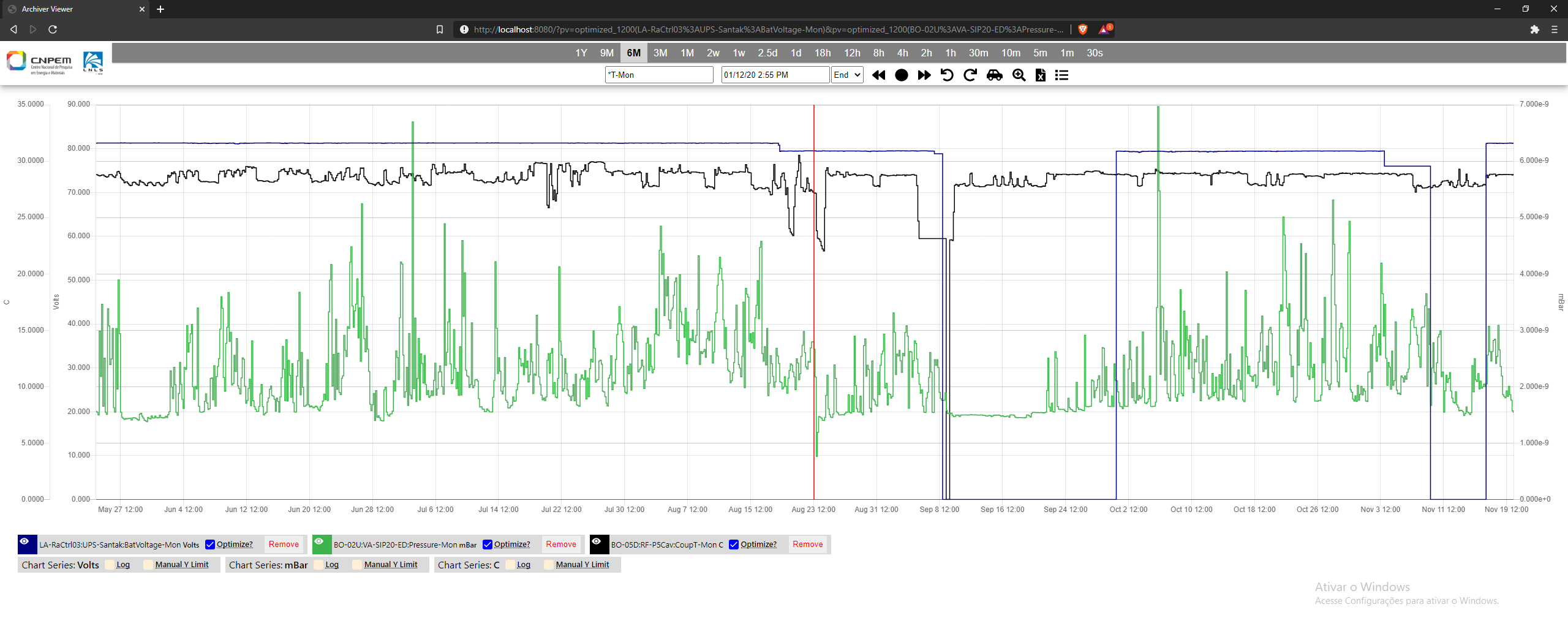This screenshot has height=637, width=1568.
Task: Click the undo arrow icon
Action: point(947,75)
